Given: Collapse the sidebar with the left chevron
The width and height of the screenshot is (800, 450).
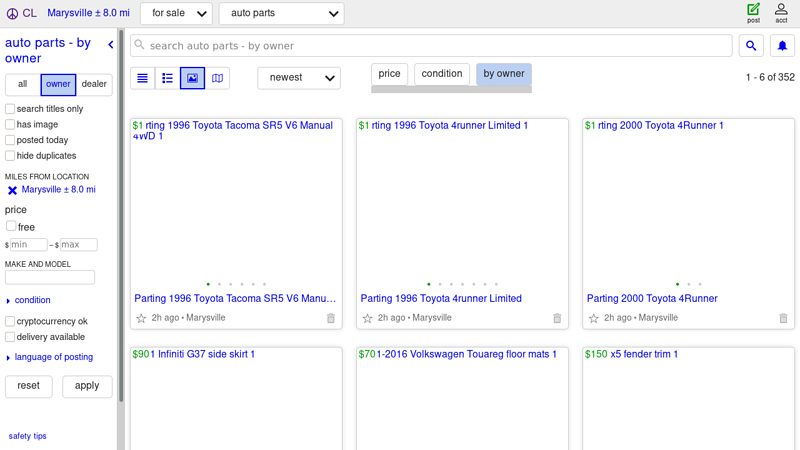Looking at the screenshot, I should pos(111,45).
